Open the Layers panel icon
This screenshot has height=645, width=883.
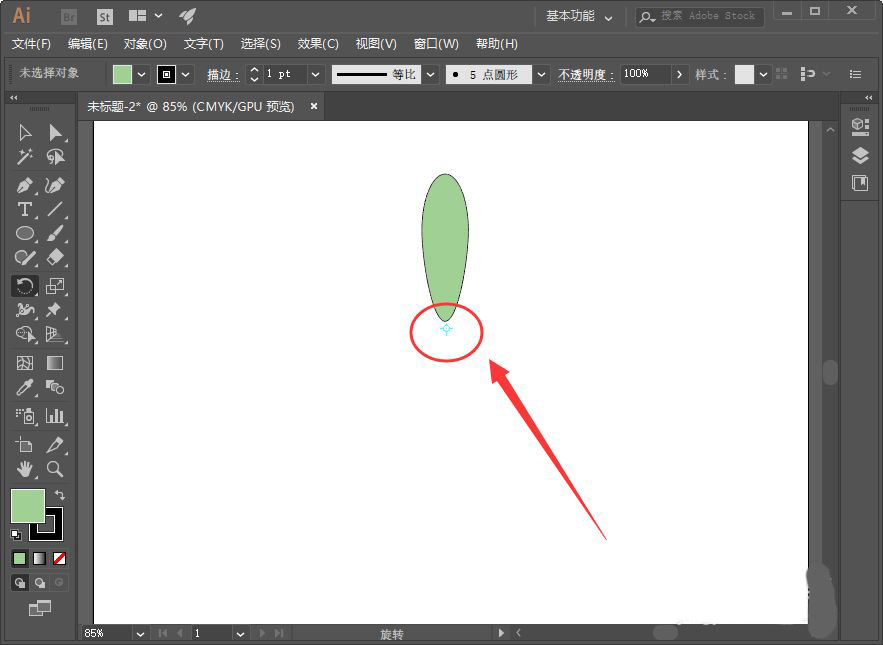point(859,155)
